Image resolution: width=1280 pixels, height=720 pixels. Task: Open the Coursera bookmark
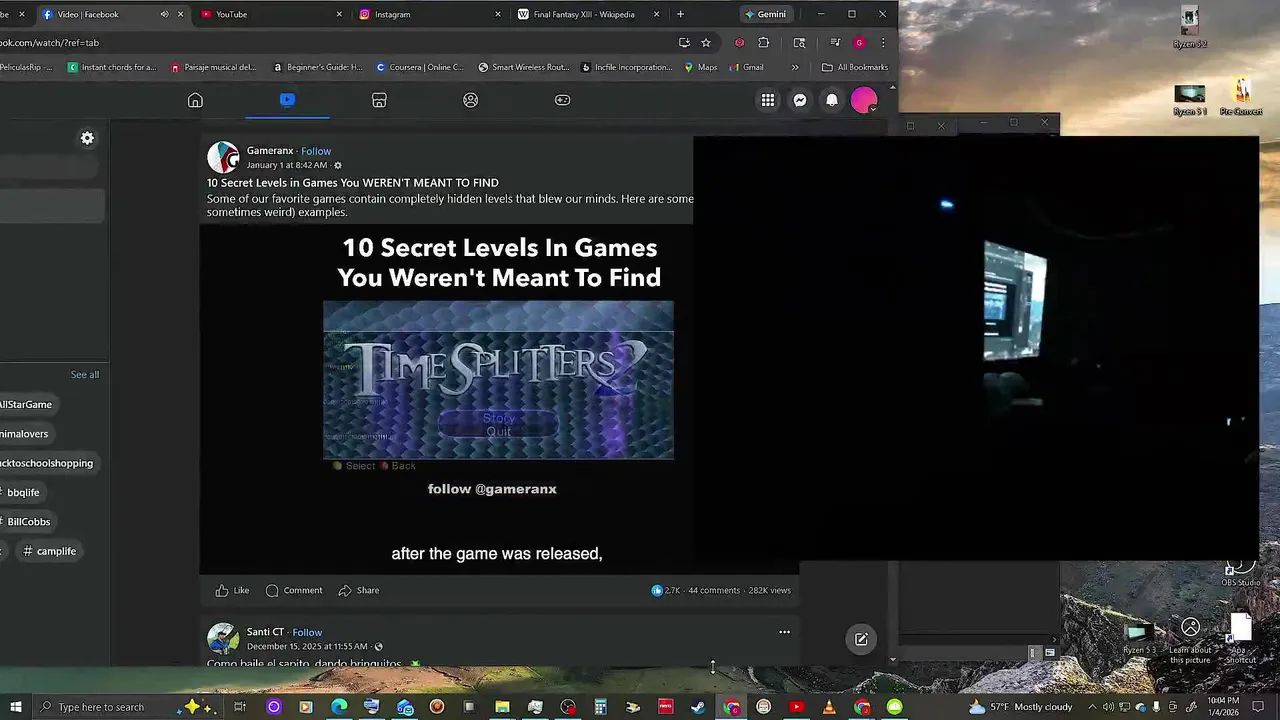420,67
